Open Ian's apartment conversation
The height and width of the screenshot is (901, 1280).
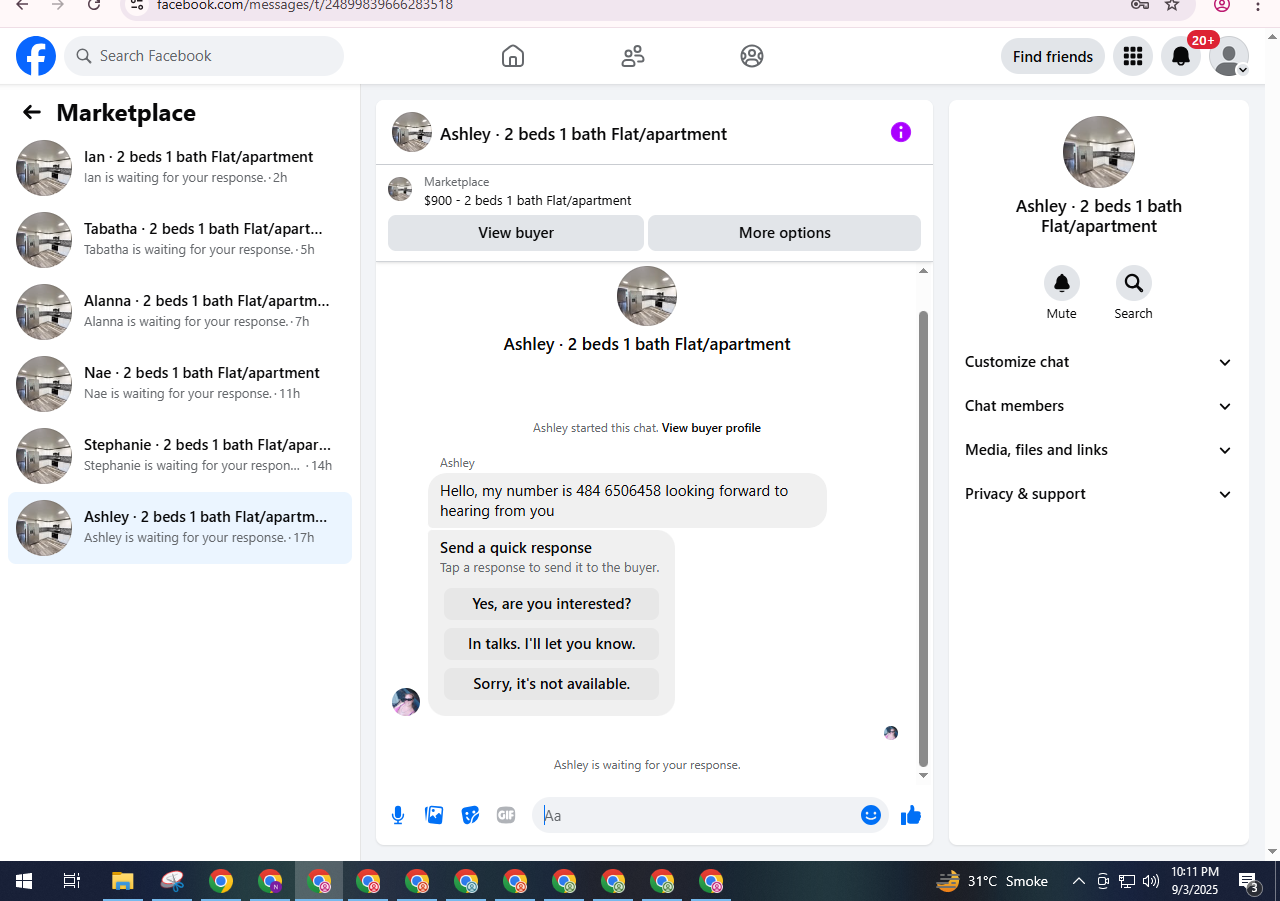pyautogui.click(x=180, y=168)
